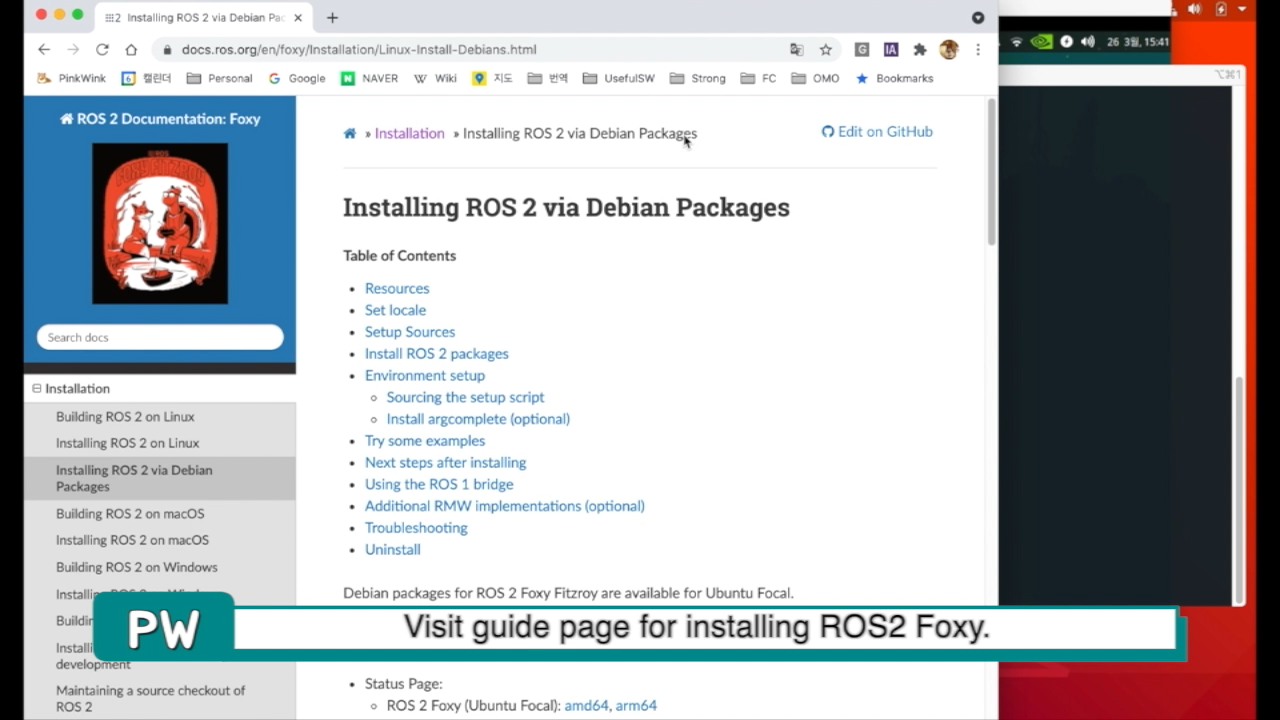Image resolution: width=1280 pixels, height=720 pixels.
Task: Jump to Additional RMW implementations (optional)
Action: point(505,506)
